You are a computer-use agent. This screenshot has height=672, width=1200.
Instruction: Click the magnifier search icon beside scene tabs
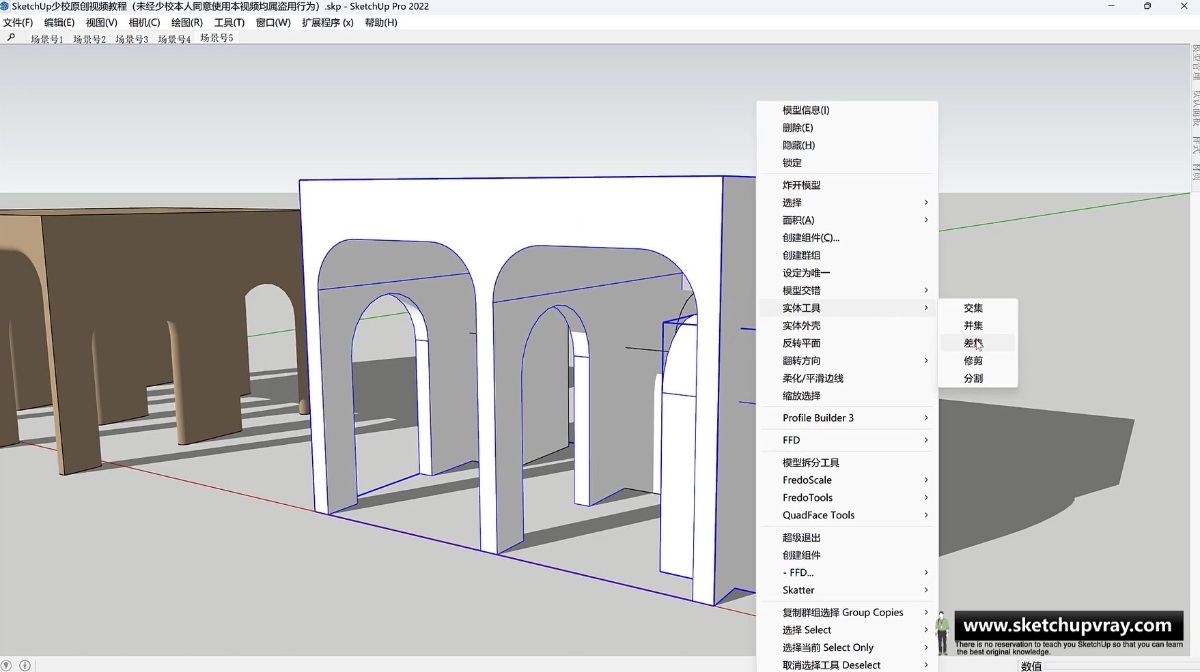[11, 38]
